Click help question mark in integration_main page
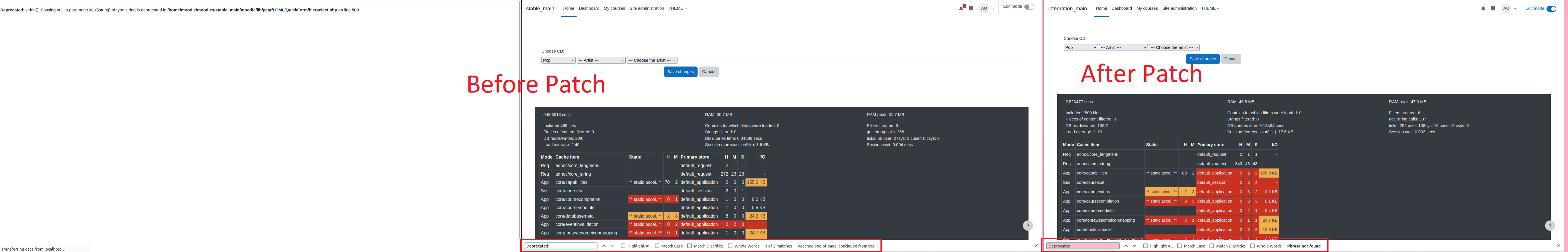1568x252 pixels. [x=1550, y=225]
